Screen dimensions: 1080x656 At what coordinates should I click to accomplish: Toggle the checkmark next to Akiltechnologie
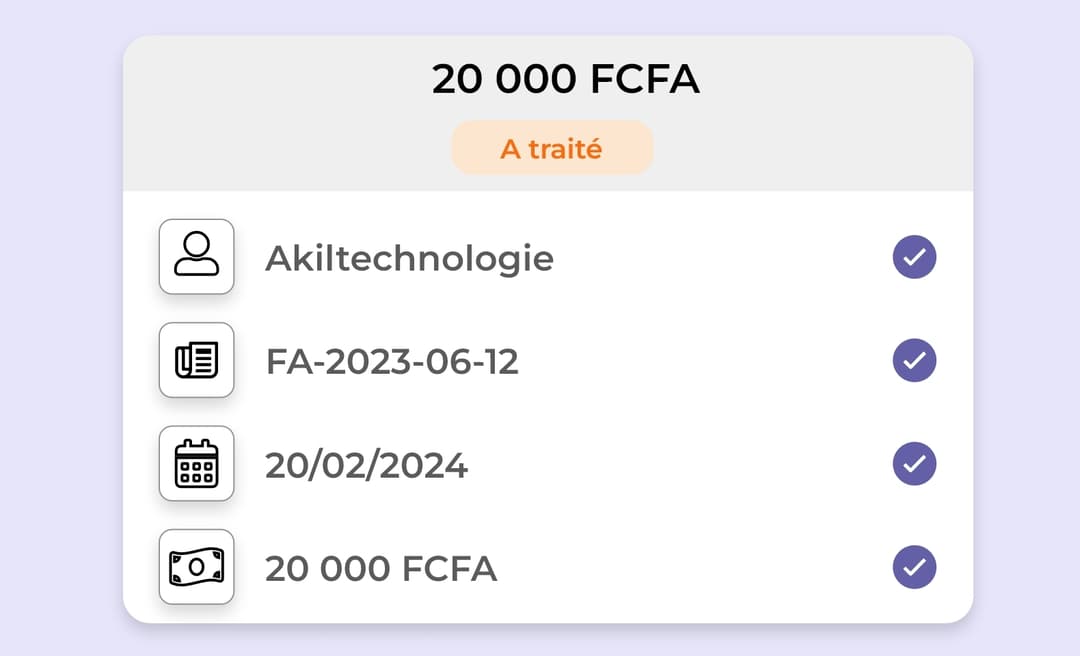tap(914, 257)
